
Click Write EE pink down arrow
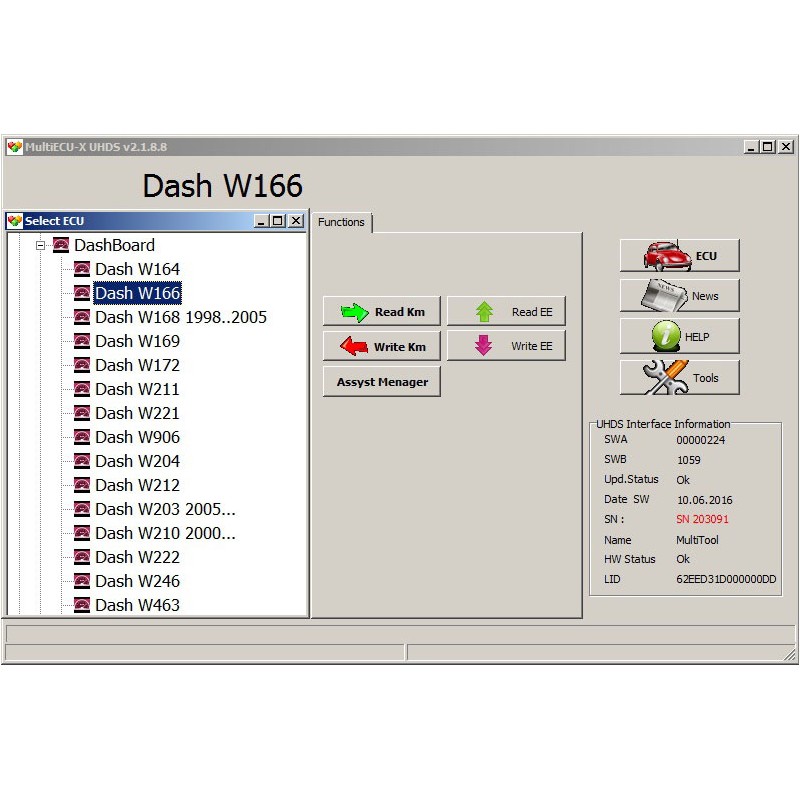point(506,346)
